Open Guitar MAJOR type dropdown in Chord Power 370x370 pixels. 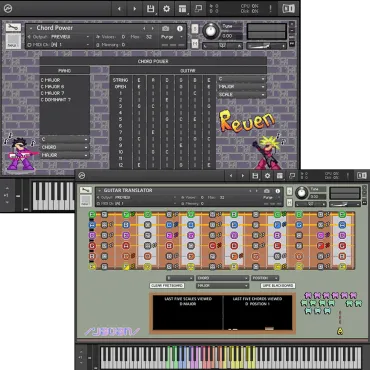[241, 87]
